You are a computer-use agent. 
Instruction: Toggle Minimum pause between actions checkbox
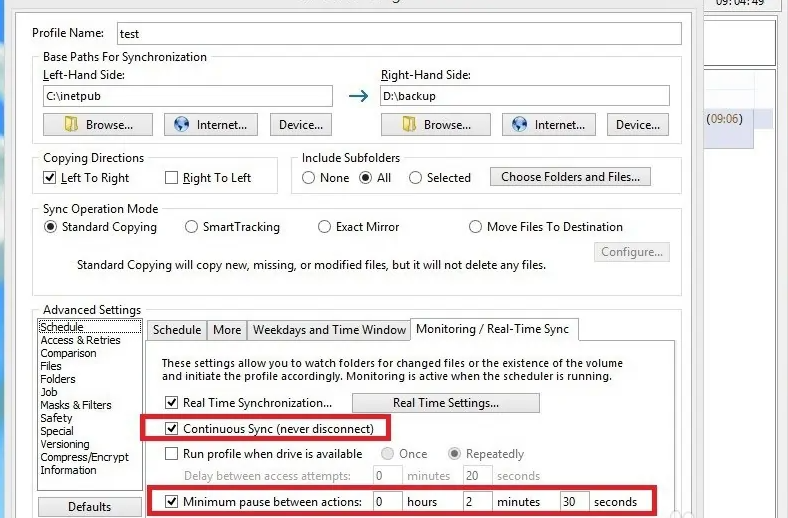[x=171, y=501]
